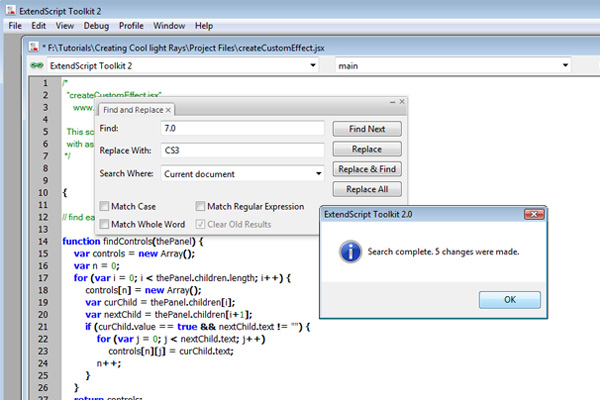Image resolution: width=600 pixels, height=400 pixels.
Task: Close the Find and Replace tab with its x
Action: tap(168, 110)
